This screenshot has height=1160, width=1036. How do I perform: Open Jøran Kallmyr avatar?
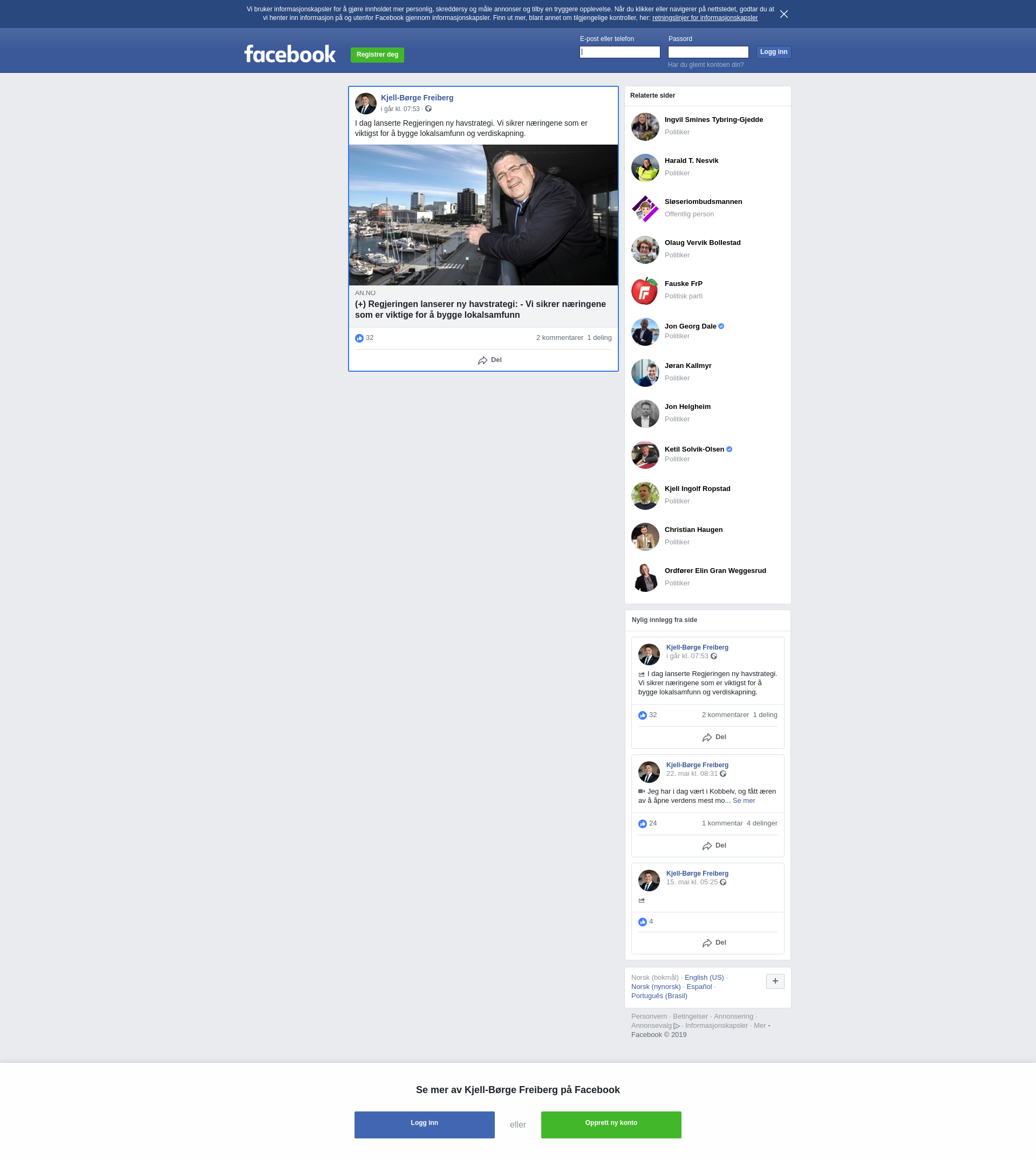[645, 373]
